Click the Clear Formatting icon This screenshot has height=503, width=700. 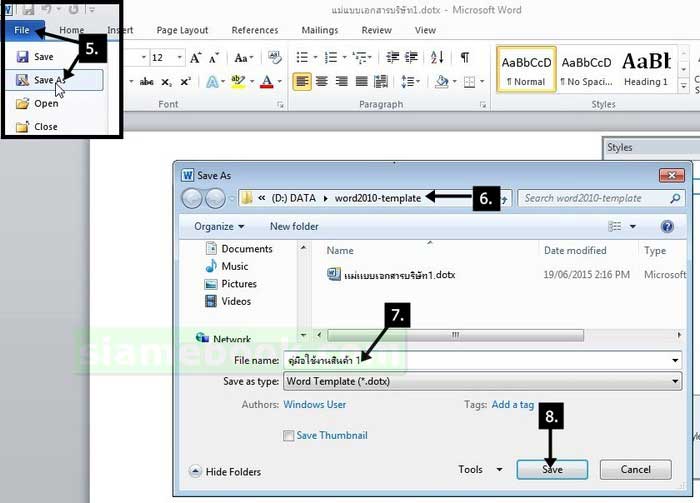[274, 57]
